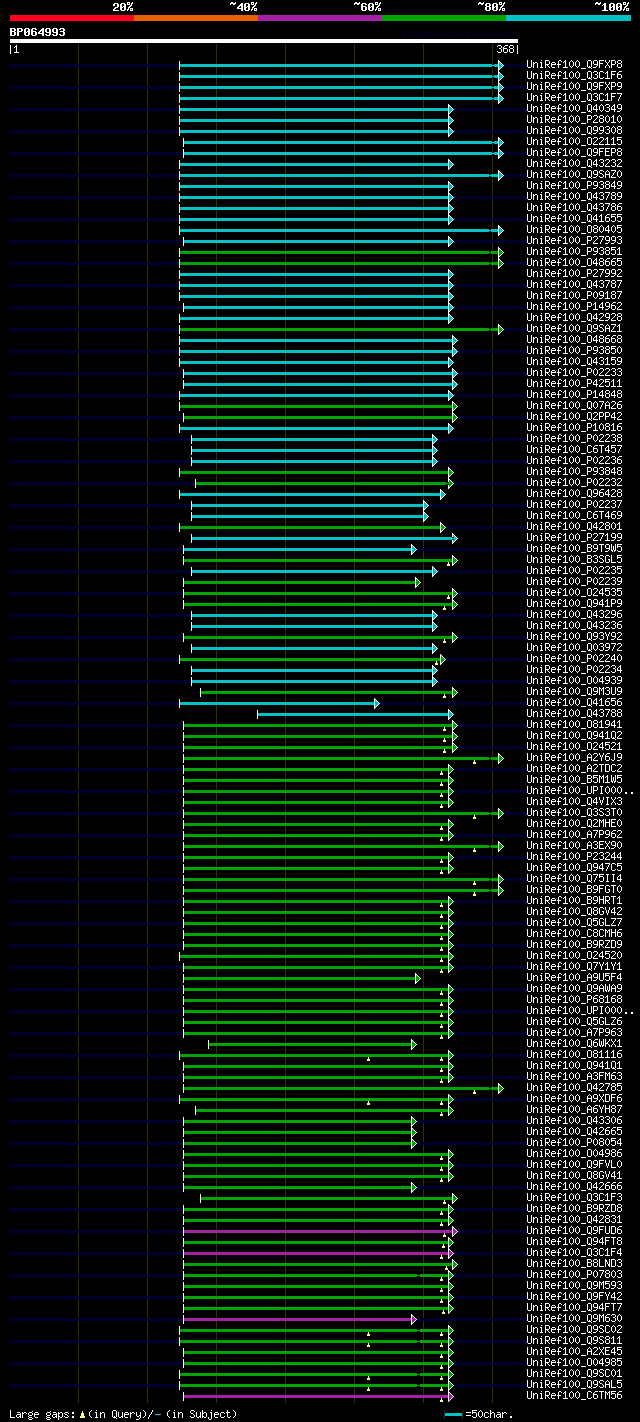Click the magenta alignment bar for UniRef100_Q3C1F4

coord(317,1252)
